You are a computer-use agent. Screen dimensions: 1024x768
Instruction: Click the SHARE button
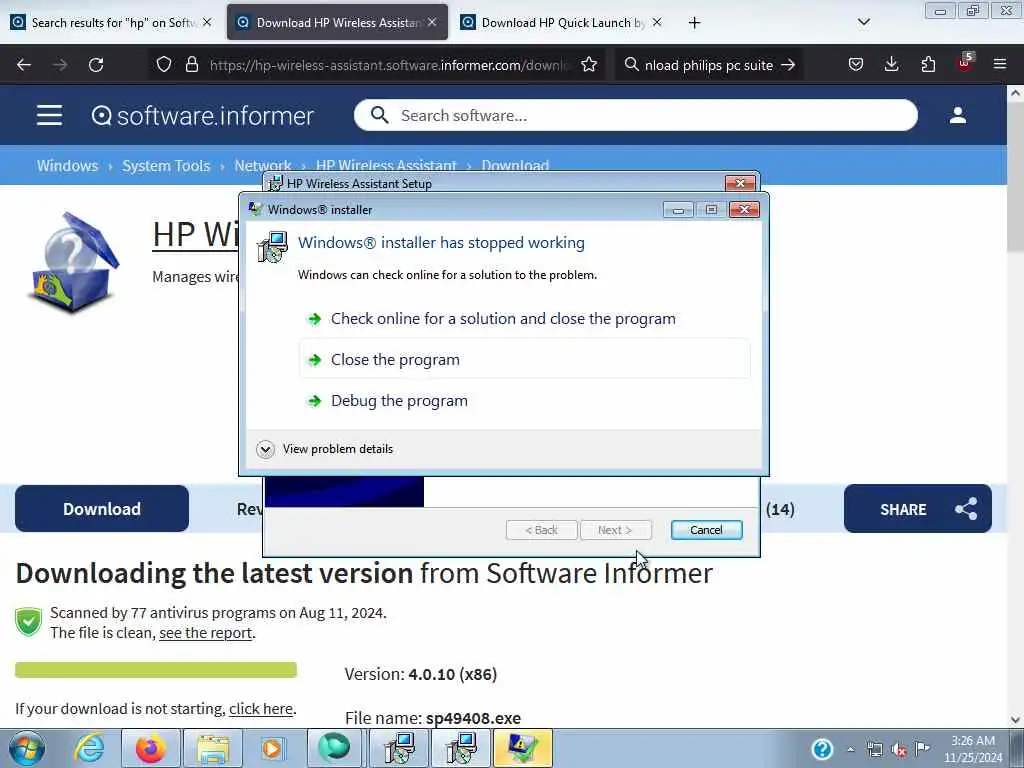tap(918, 509)
